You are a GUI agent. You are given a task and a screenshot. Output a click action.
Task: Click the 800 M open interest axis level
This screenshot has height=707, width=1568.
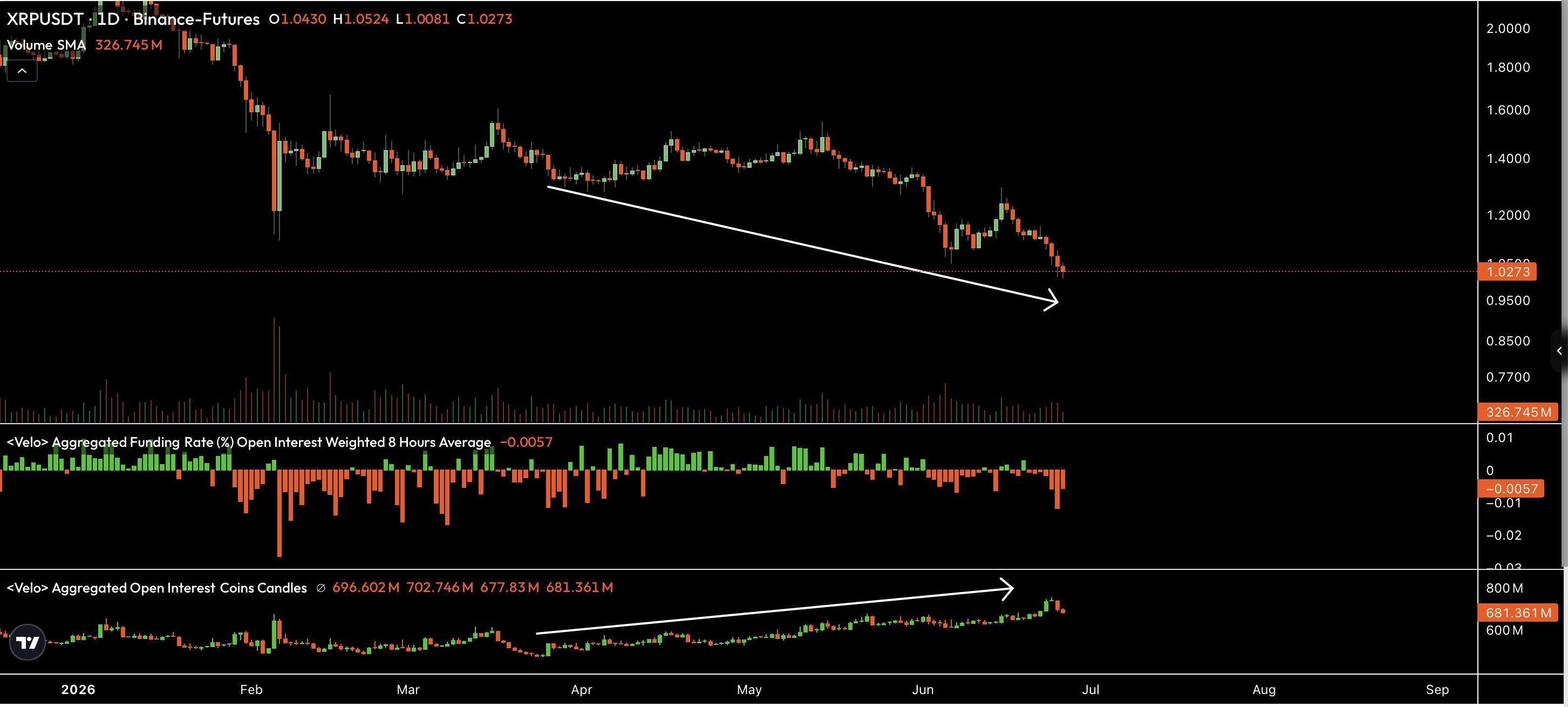(x=1505, y=588)
